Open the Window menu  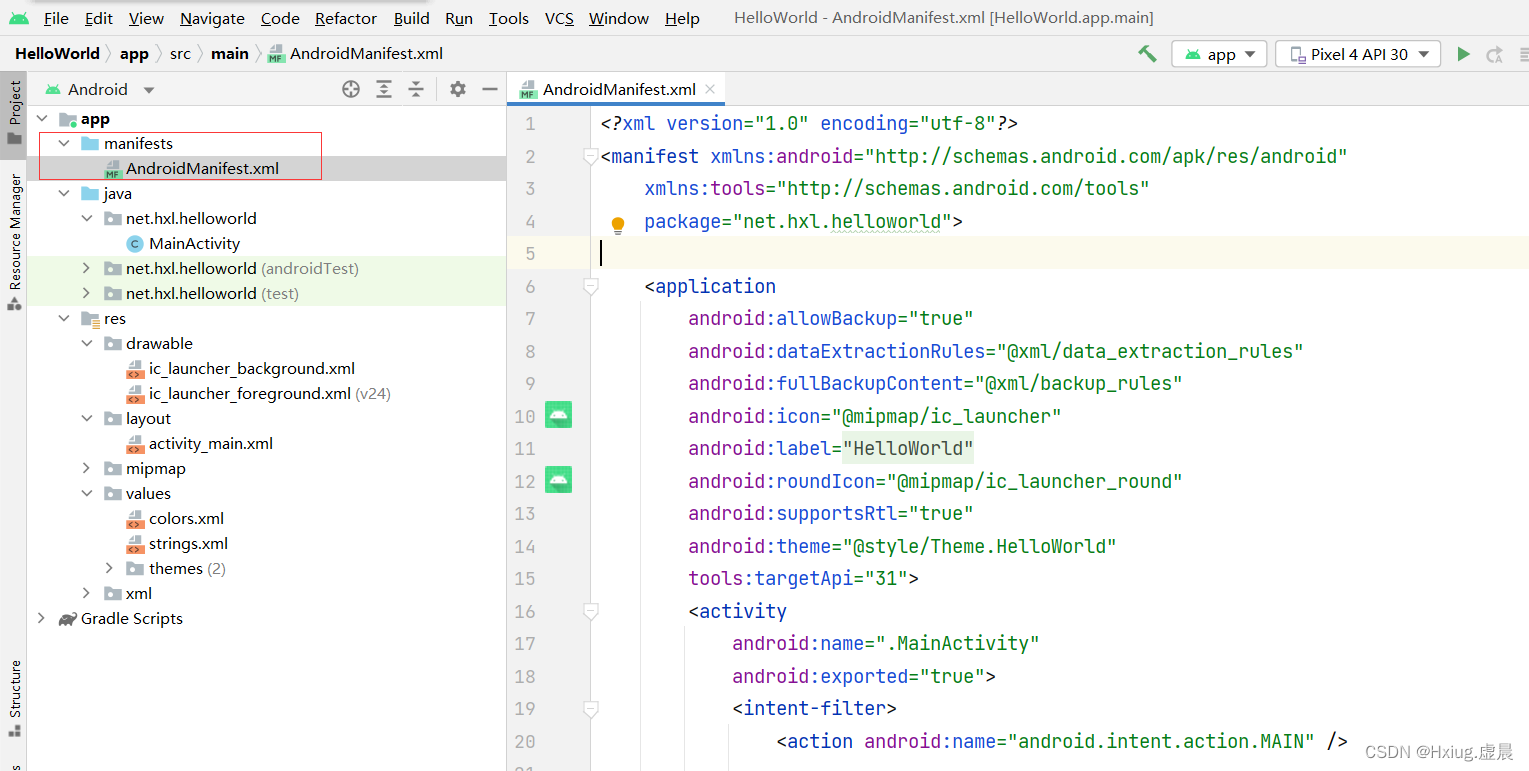617,18
